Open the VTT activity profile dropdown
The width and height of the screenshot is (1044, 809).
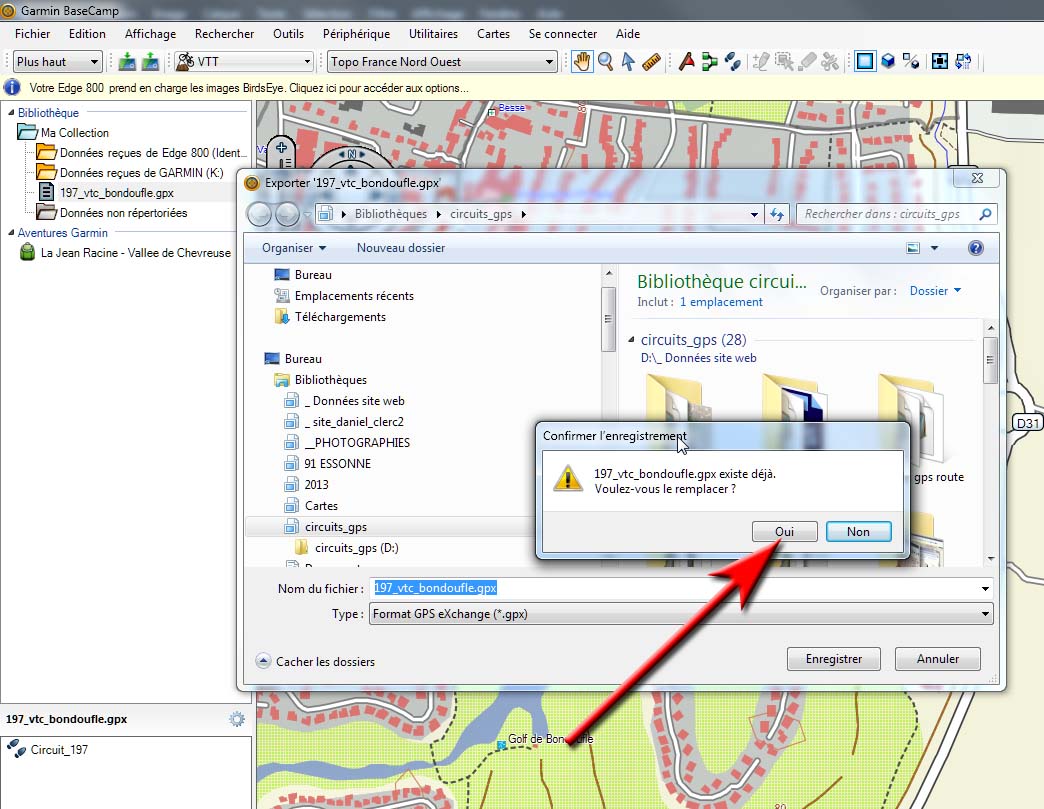pos(244,62)
